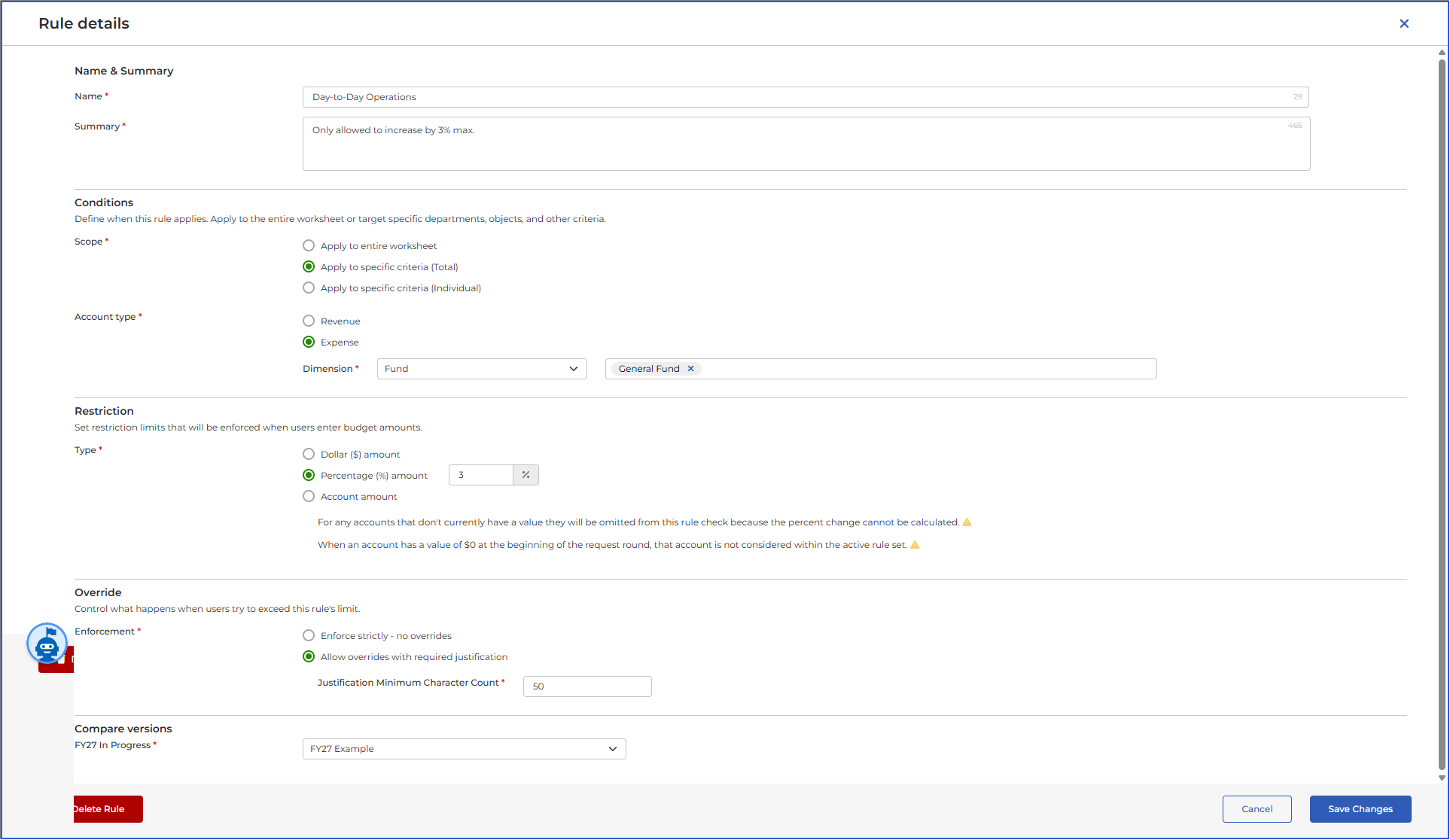Click the Delete Rule button
This screenshot has height=840, width=1450.
coord(108,809)
